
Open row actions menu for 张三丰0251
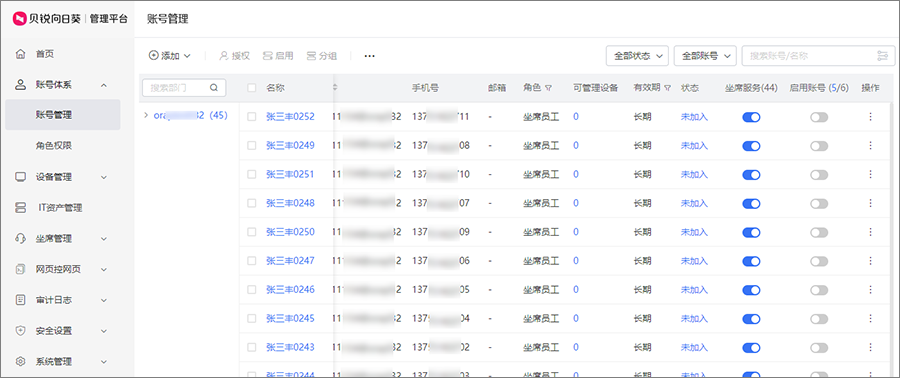[x=870, y=174]
